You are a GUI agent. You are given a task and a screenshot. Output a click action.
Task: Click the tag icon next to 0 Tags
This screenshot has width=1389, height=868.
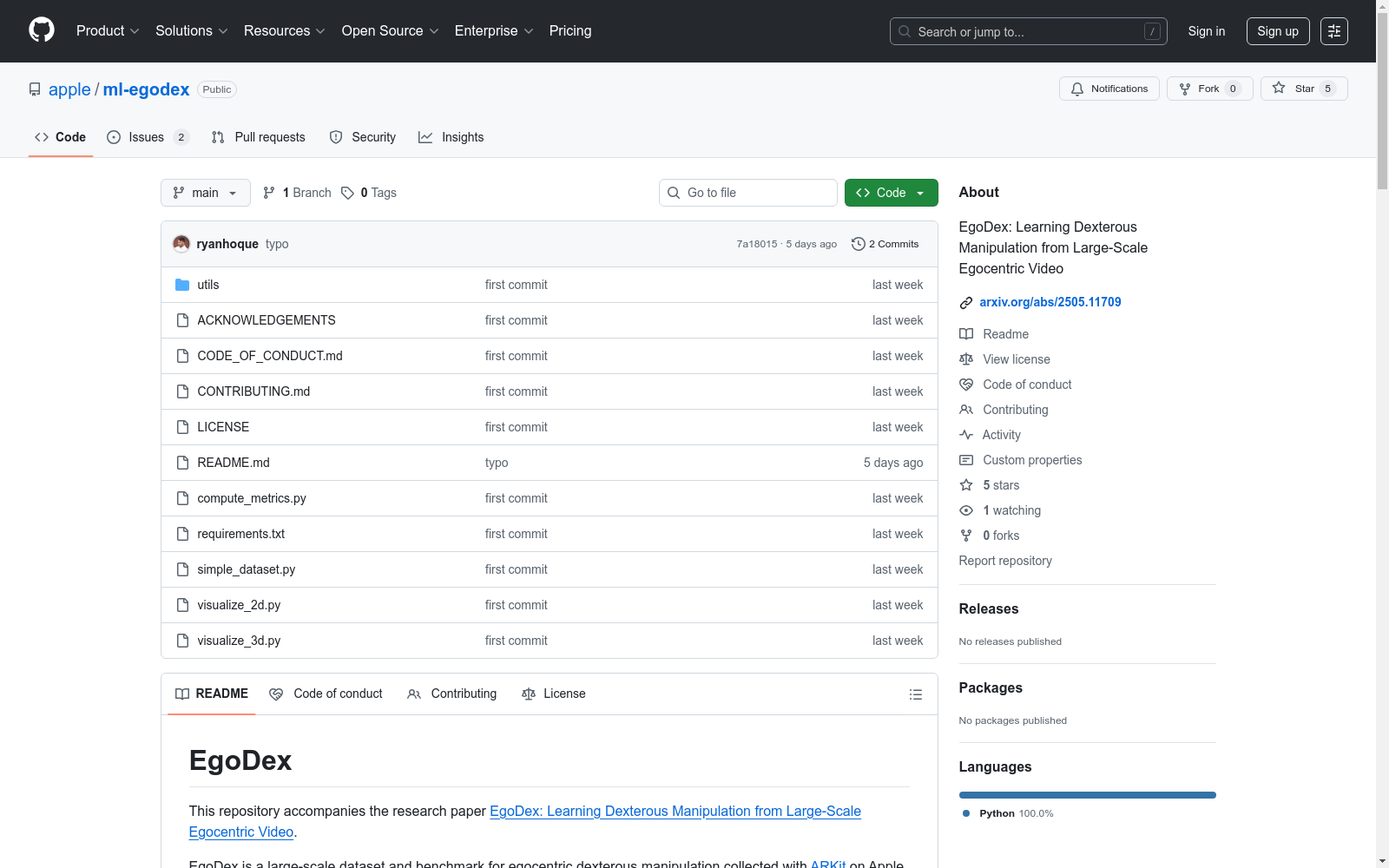click(347, 193)
